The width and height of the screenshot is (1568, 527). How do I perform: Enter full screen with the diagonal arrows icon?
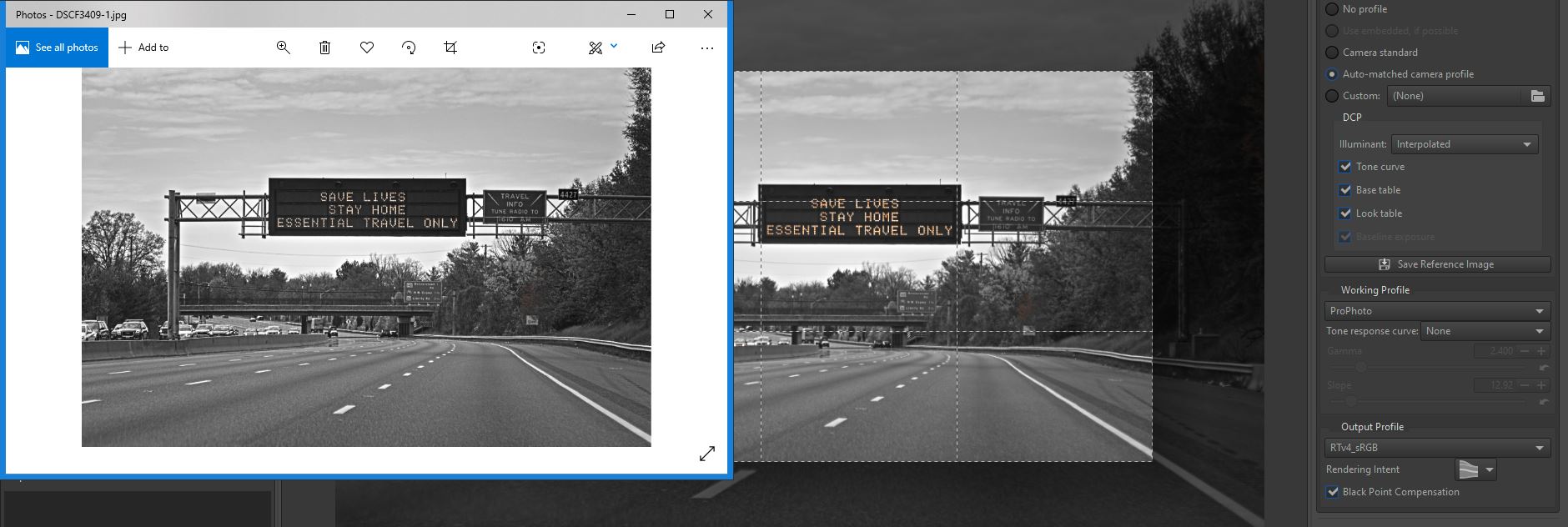tap(707, 454)
